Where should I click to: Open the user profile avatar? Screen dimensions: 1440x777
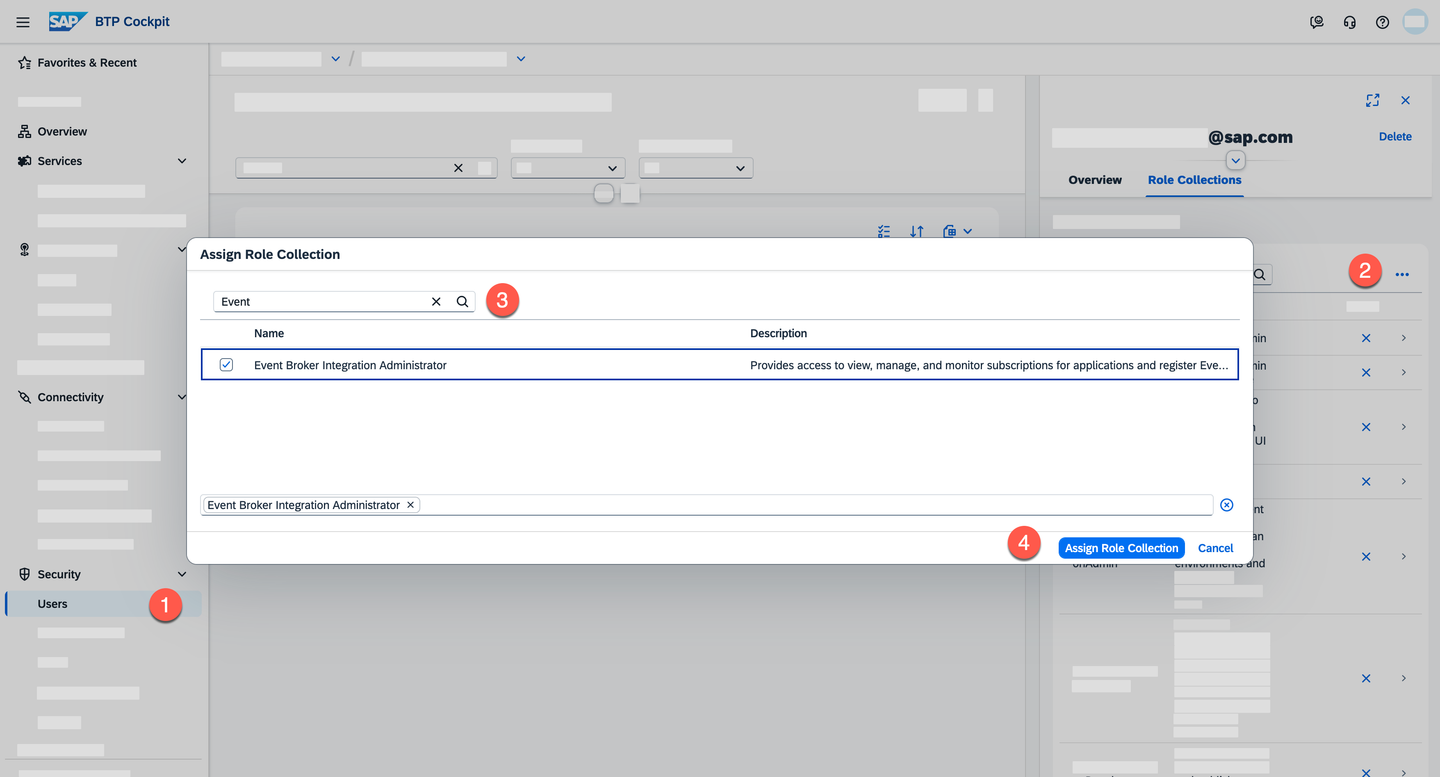click(1415, 22)
